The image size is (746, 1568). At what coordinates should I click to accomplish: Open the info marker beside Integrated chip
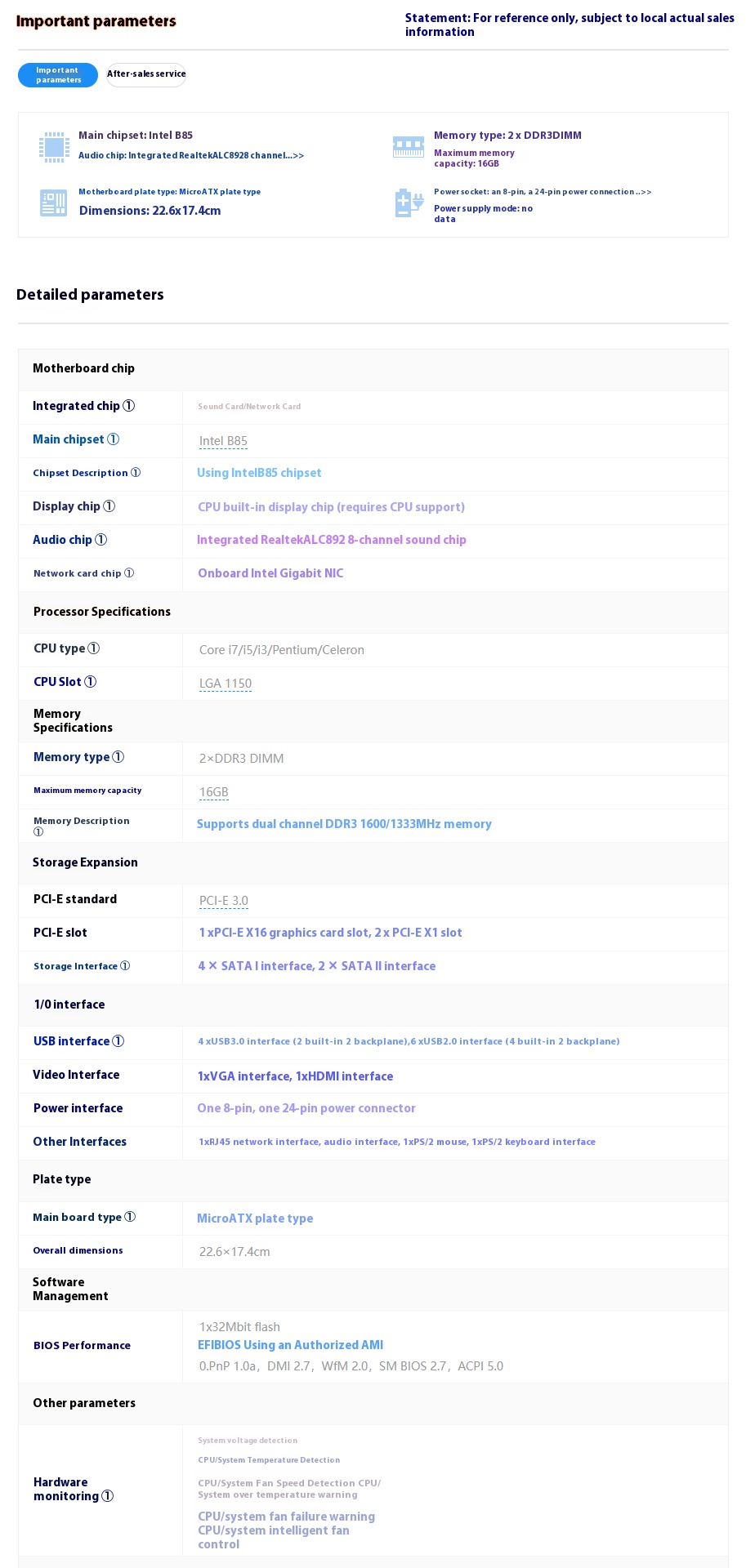pos(128,406)
